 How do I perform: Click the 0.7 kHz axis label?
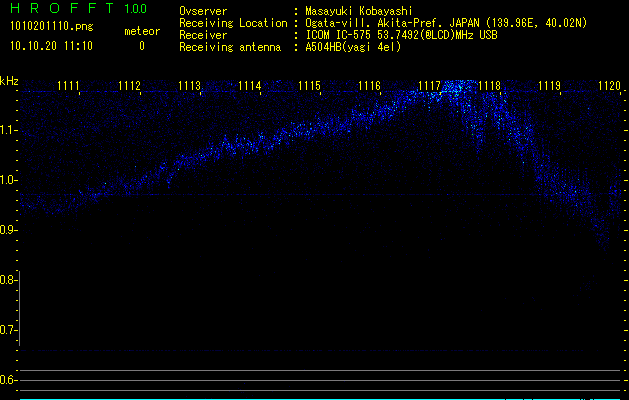click(7, 330)
